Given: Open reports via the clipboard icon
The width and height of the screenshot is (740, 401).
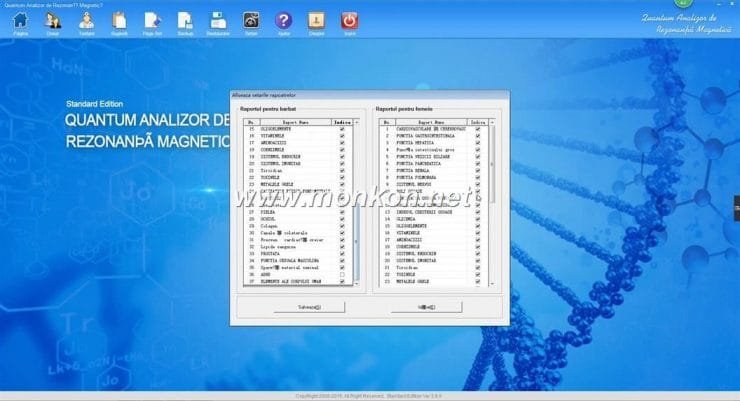Looking at the screenshot, I should coord(119,21).
